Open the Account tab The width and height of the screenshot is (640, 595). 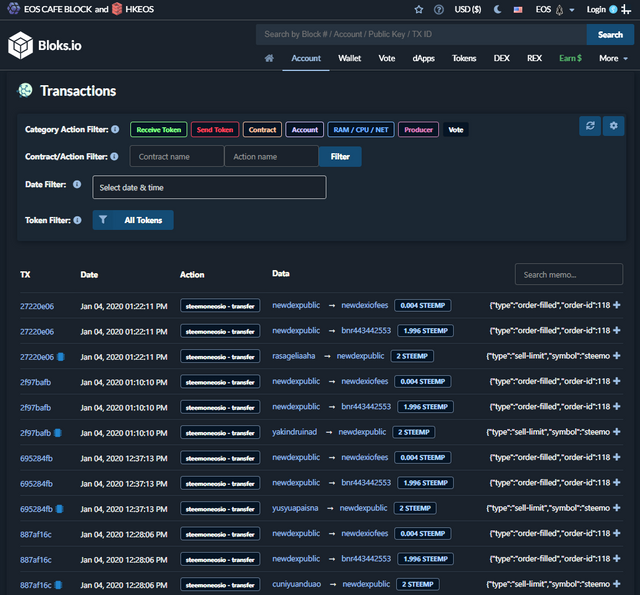[x=306, y=58]
